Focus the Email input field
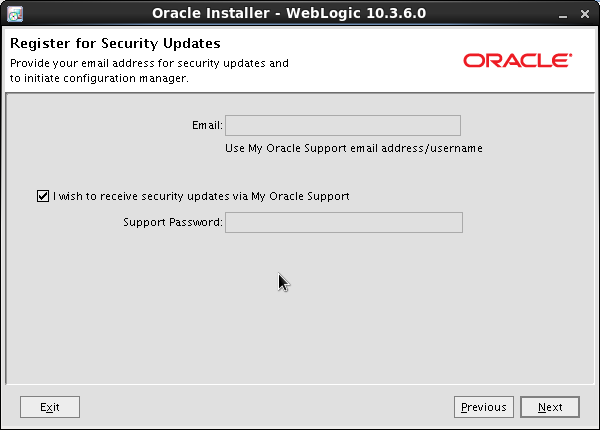 coord(342,125)
